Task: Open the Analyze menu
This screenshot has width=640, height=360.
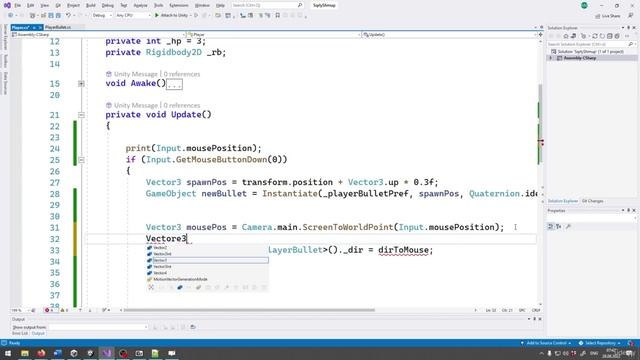Action: (141, 5)
